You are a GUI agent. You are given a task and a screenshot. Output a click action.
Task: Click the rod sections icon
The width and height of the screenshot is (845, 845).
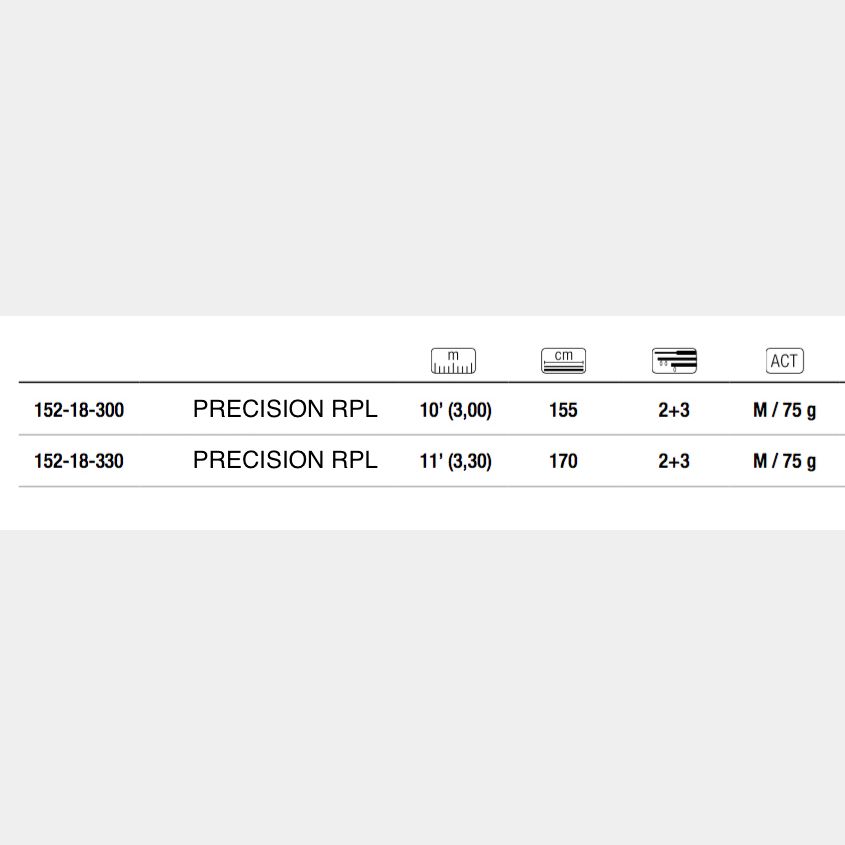674,361
